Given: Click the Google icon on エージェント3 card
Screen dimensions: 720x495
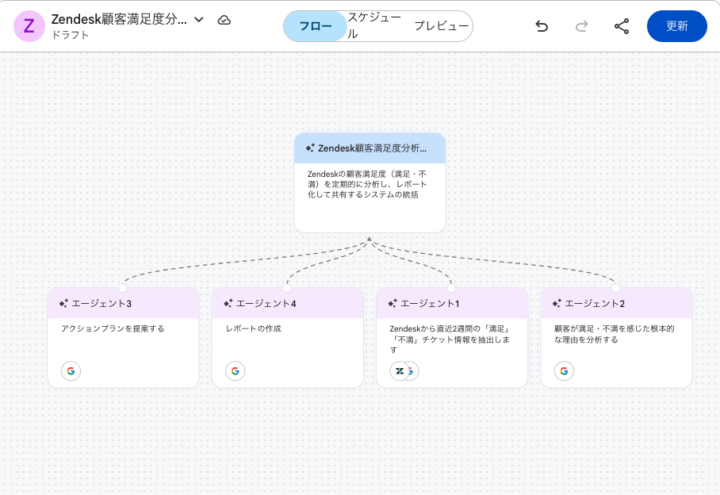Looking at the screenshot, I should click(x=70, y=371).
